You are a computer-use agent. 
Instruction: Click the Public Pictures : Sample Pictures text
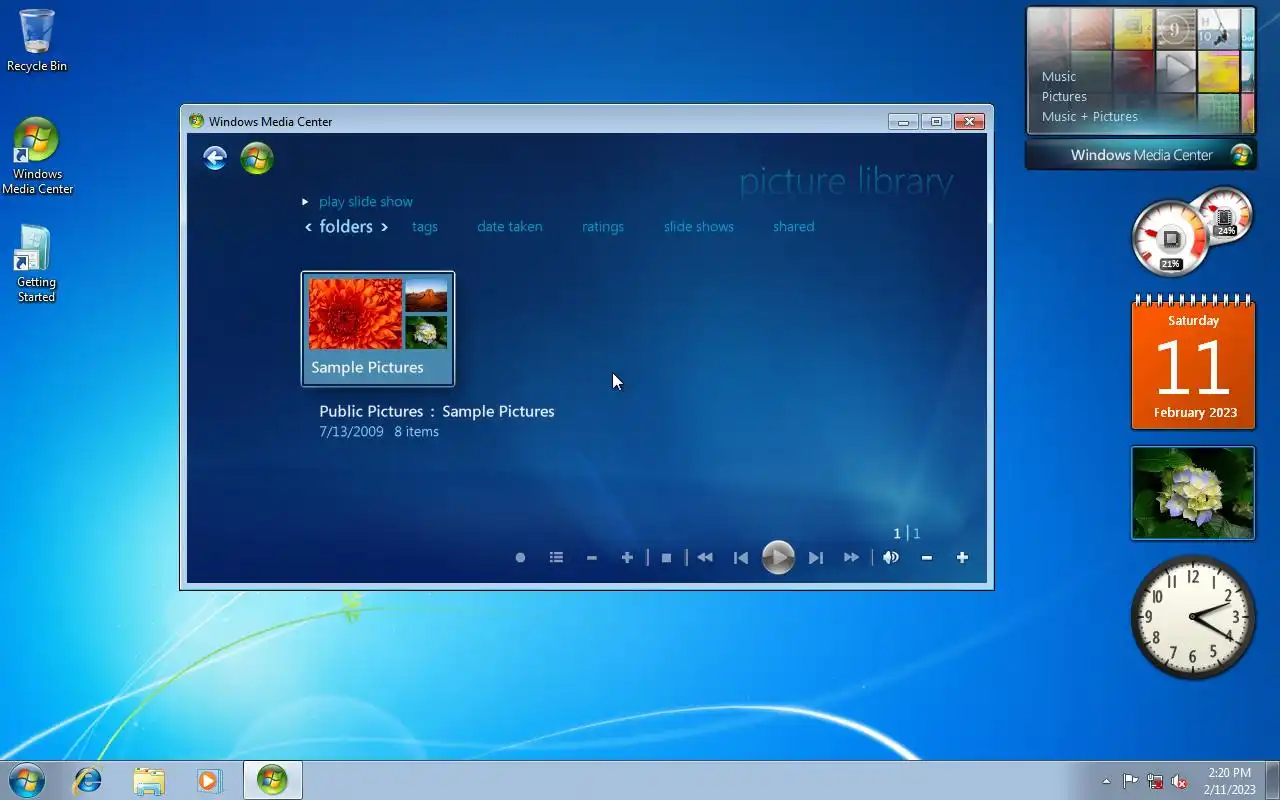pos(437,411)
